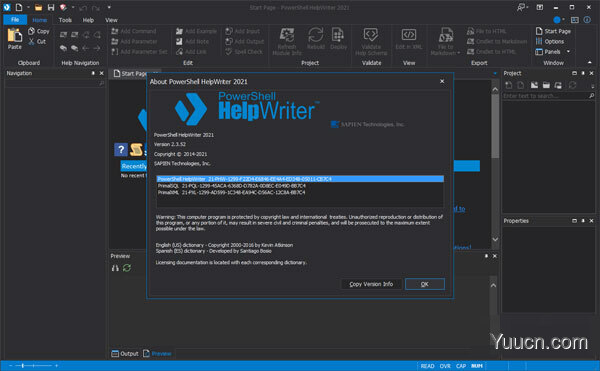This screenshot has height=371, width=600.
Task: Pin the Navigation panel
Action: tap(93, 73)
